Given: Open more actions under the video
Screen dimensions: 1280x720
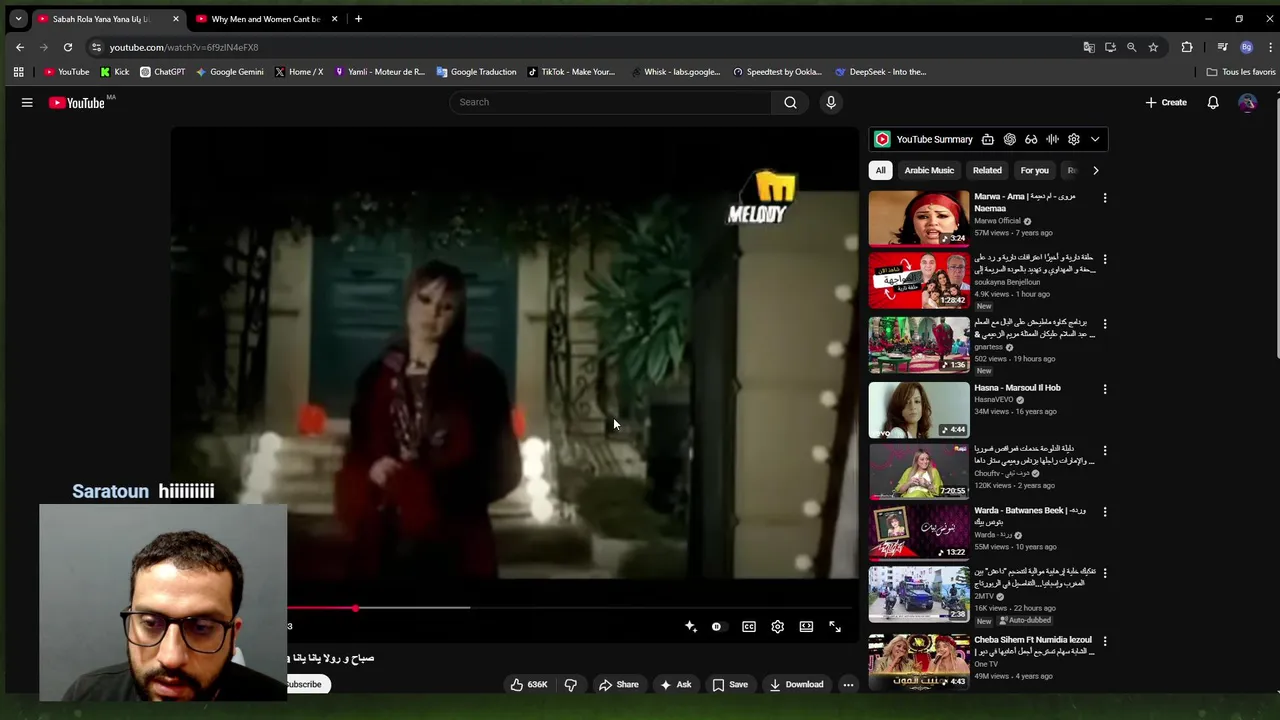Looking at the screenshot, I should point(848,684).
